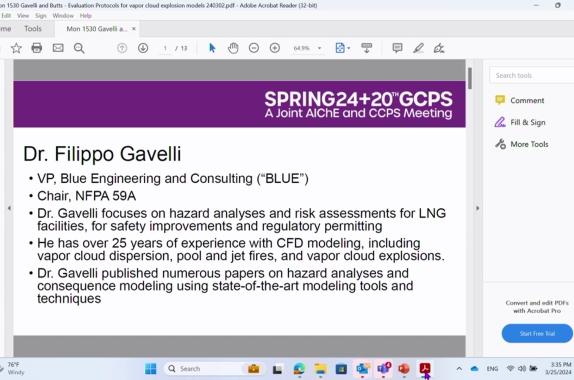Choose the selection arrow tool
Viewport: 574px width, 380px height.
click(x=212, y=48)
